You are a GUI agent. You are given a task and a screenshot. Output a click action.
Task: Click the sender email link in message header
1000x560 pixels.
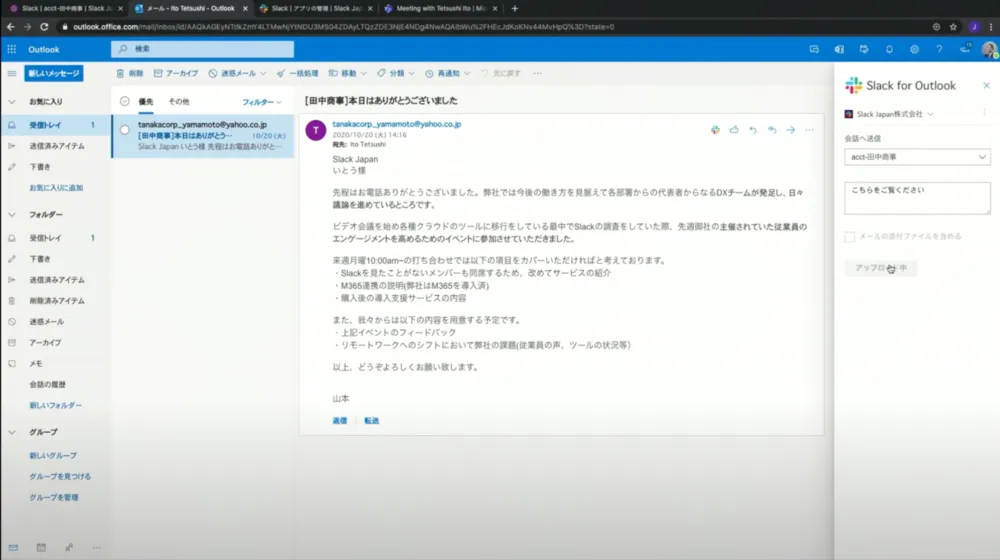[397, 124]
